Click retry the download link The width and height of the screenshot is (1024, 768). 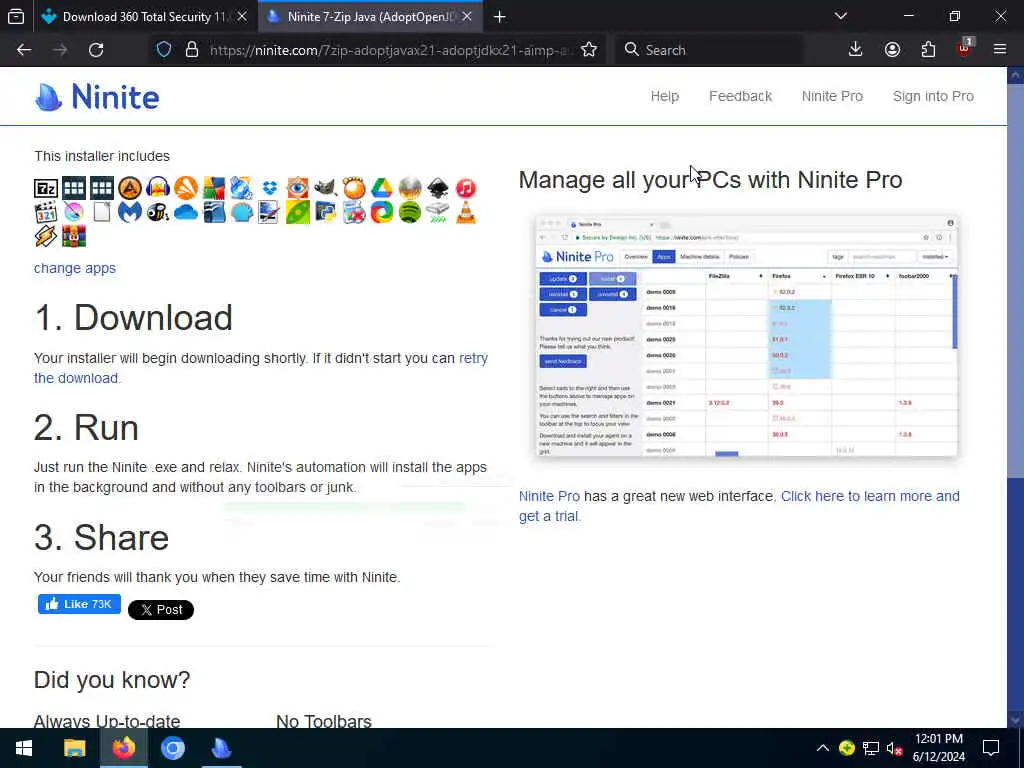(261, 368)
